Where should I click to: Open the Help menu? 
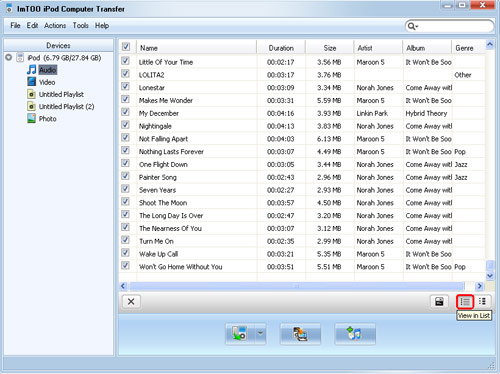(102, 26)
